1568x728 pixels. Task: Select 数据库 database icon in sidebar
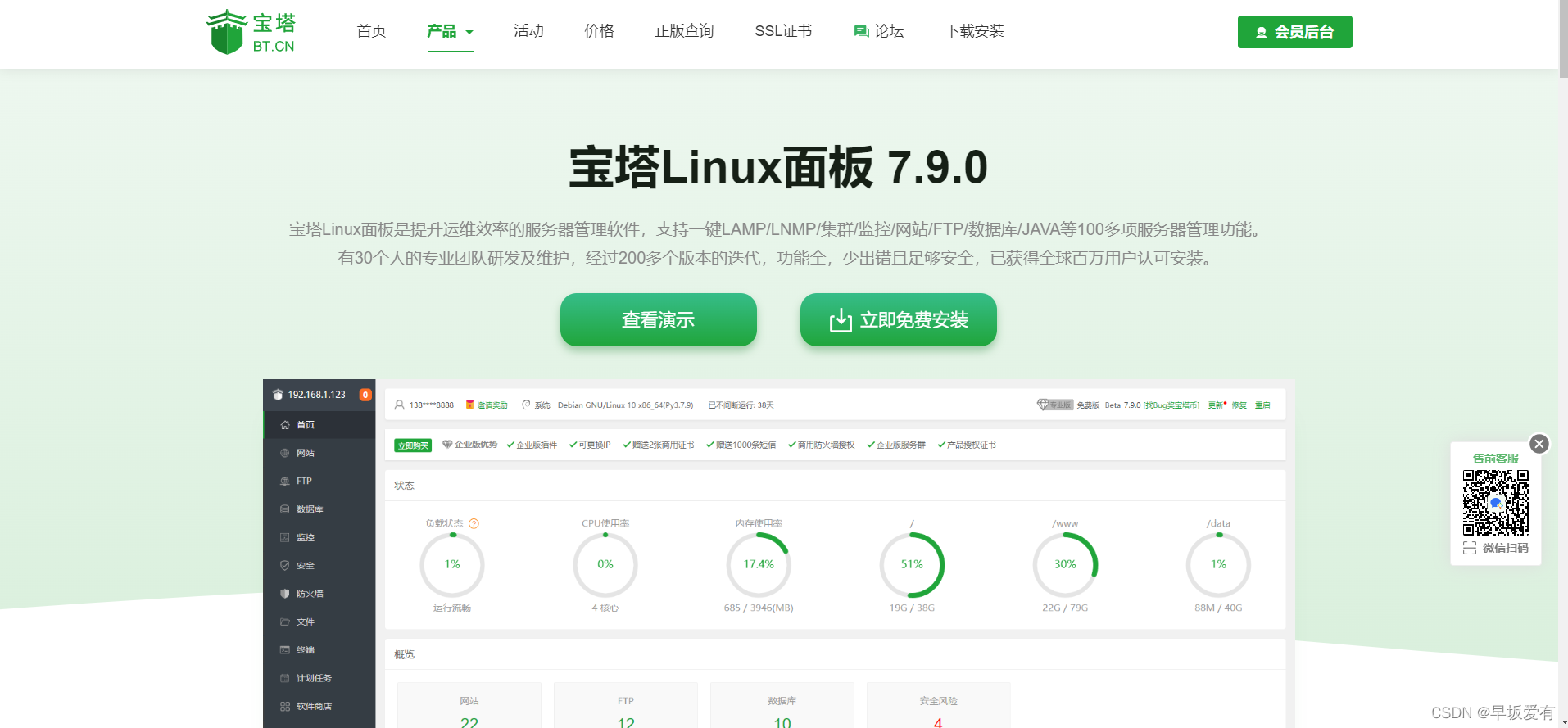click(x=285, y=509)
